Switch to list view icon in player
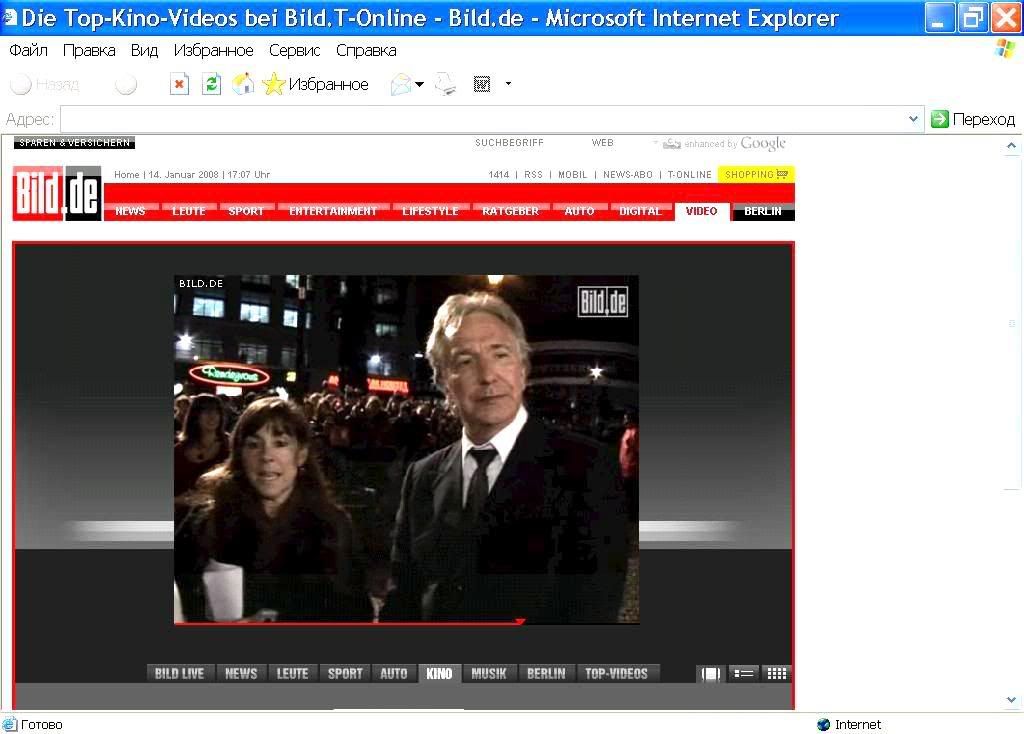1024x734 pixels. (743, 673)
